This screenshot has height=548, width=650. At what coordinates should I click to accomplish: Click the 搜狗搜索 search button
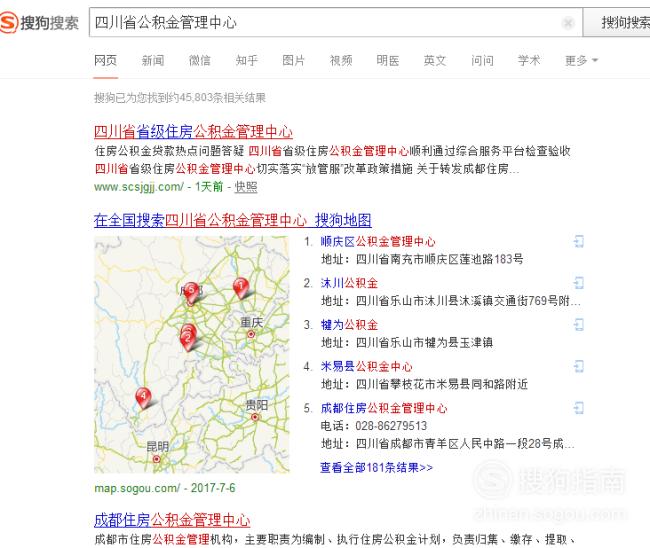click(617, 22)
